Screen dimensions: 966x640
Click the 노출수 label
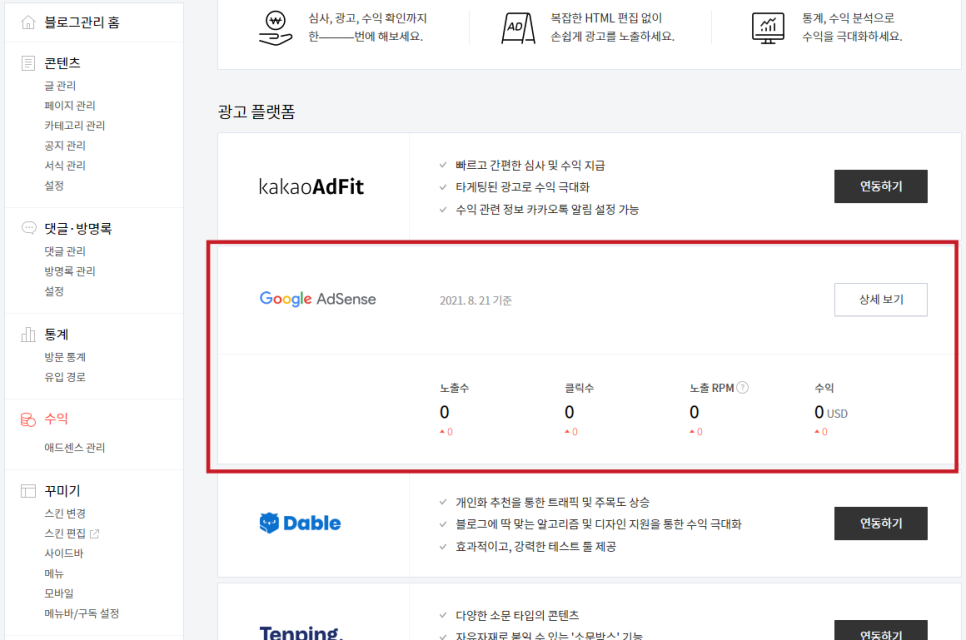pos(454,388)
